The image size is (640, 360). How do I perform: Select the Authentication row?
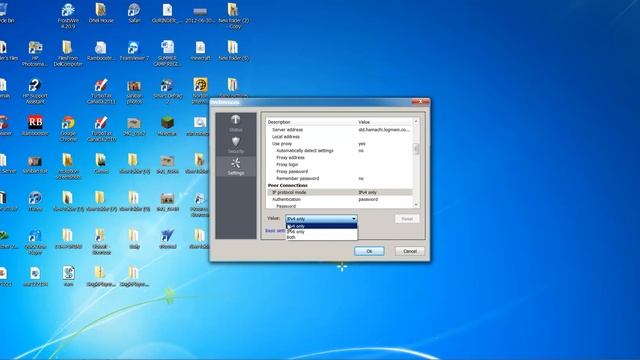tap(340, 199)
